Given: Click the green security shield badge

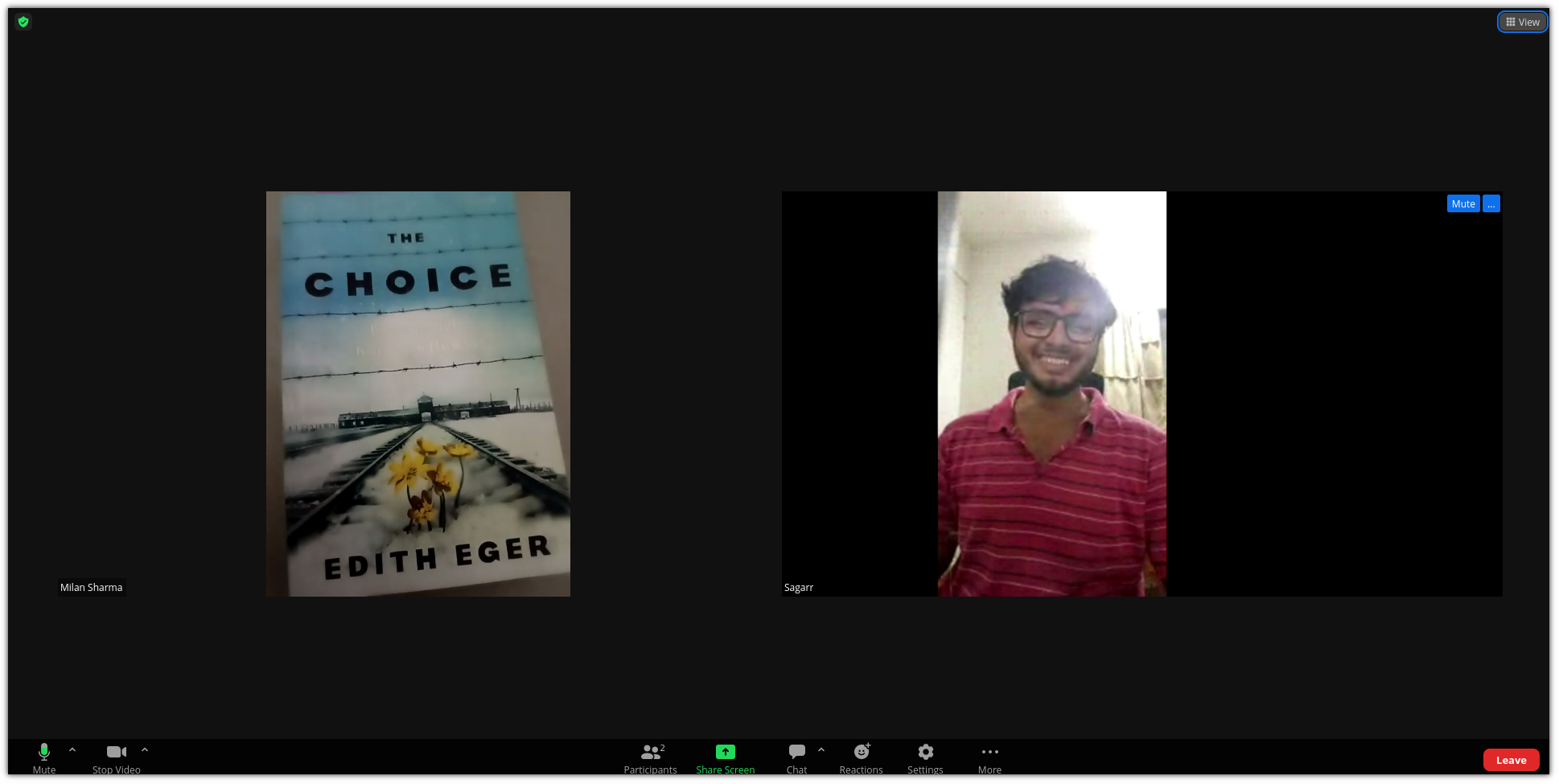Looking at the screenshot, I should click(x=23, y=22).
